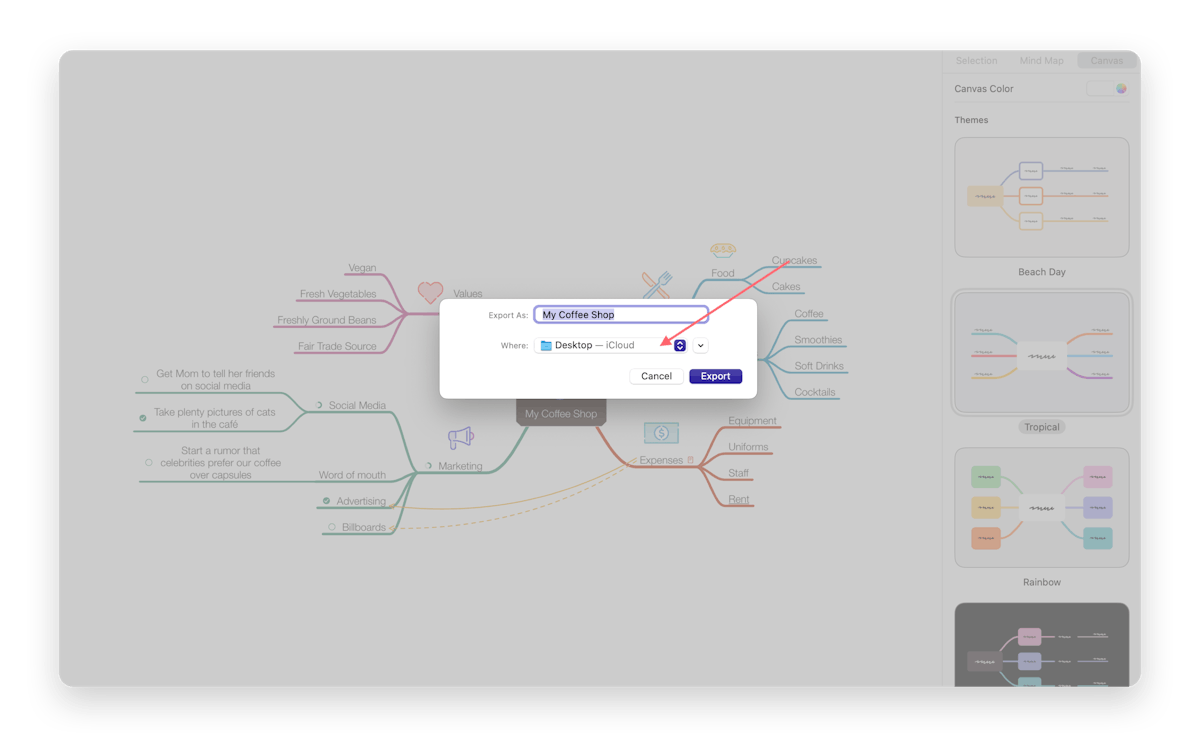Screen dimensions: 1200x737
Task: Click the cupcake icon above Food
Action: pyautogui.click(x=723, y=250)
